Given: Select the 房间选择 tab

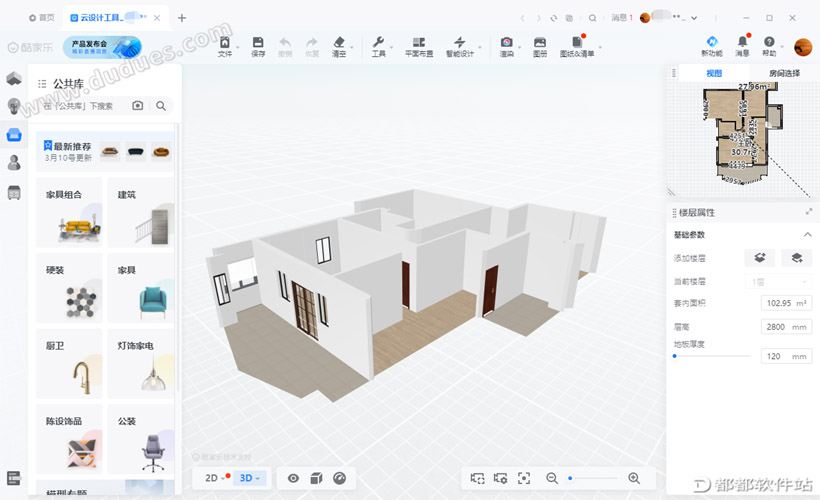Looking at the screenshot, I should pyautogui.click(x=784, y=73).
